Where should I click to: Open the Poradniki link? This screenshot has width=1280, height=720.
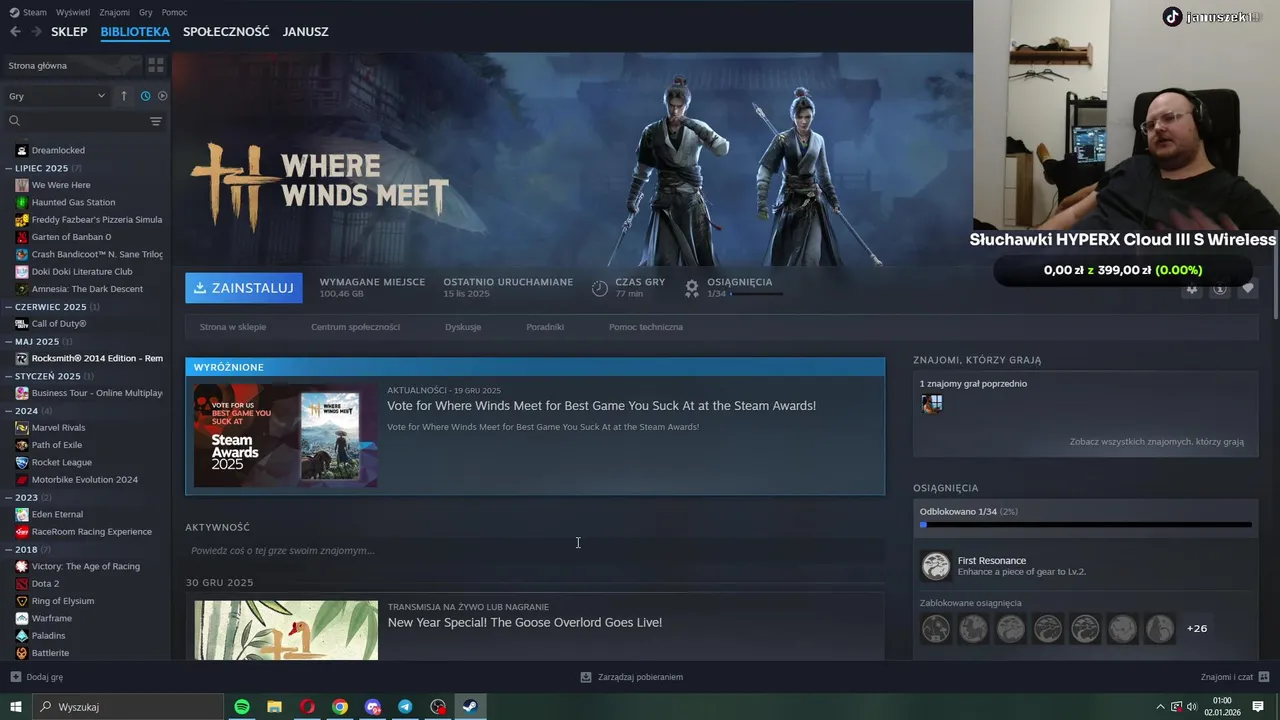pos(545,327)
